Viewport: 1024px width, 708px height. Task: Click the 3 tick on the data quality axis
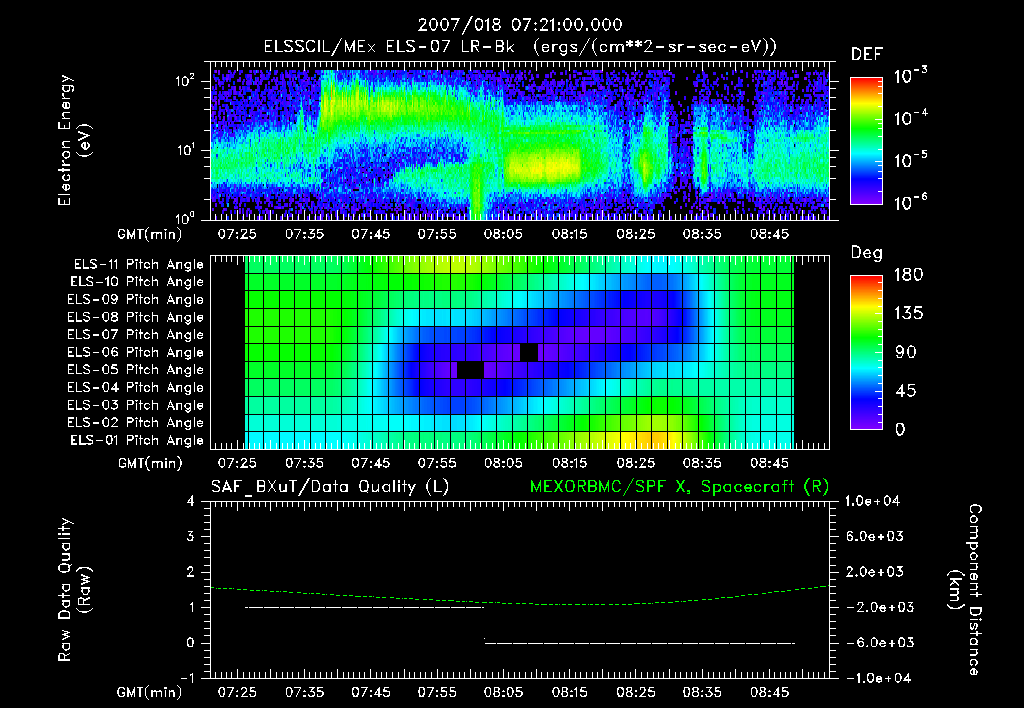(x=191, y=536)
